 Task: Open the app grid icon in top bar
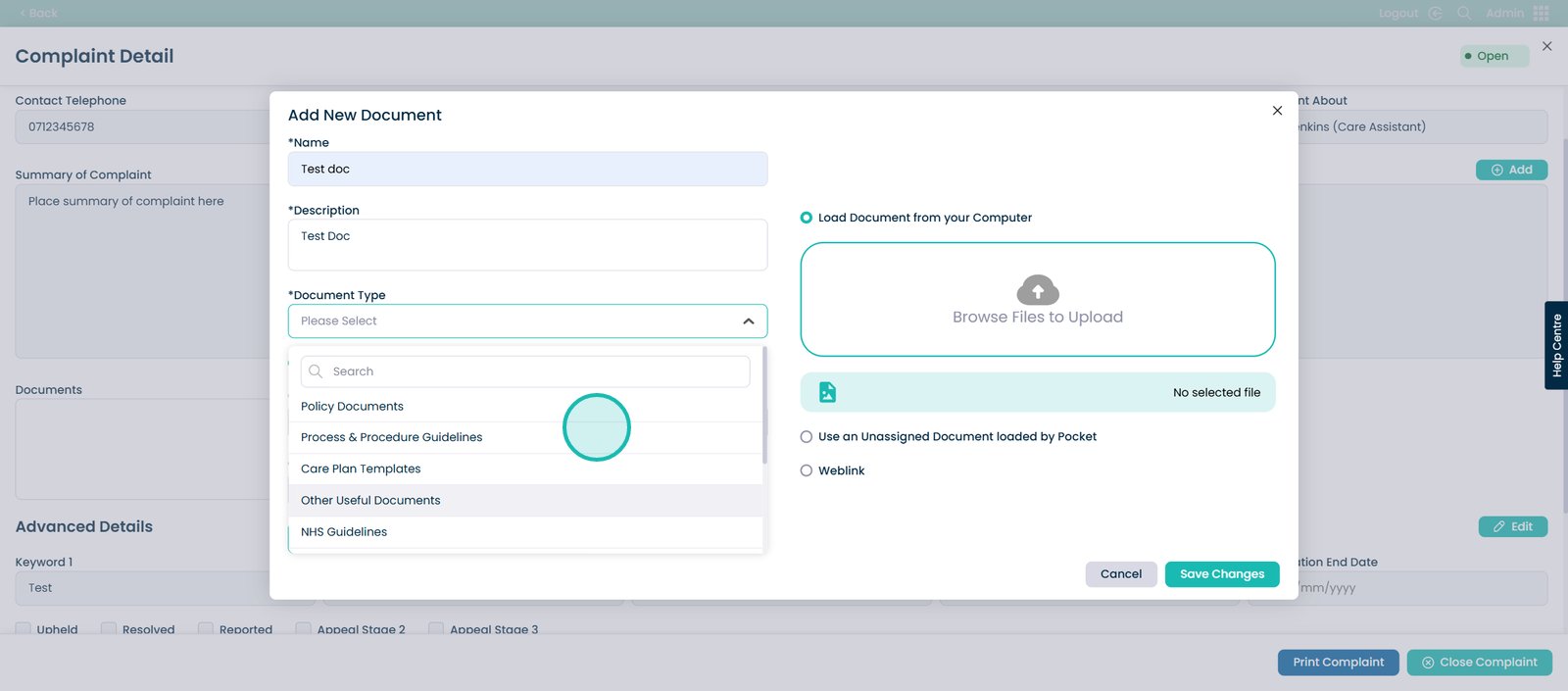click(x=1542, y=13)
